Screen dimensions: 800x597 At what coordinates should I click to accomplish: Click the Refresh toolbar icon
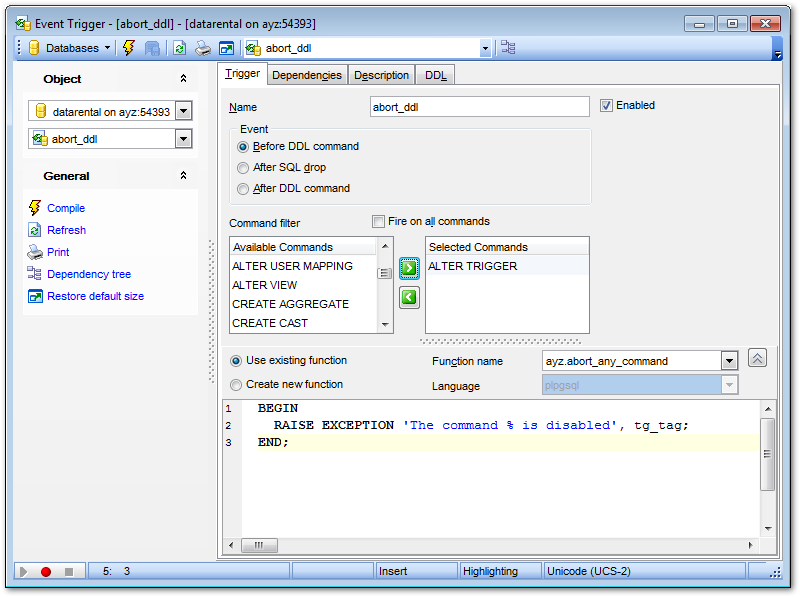[x=179, y=47]
